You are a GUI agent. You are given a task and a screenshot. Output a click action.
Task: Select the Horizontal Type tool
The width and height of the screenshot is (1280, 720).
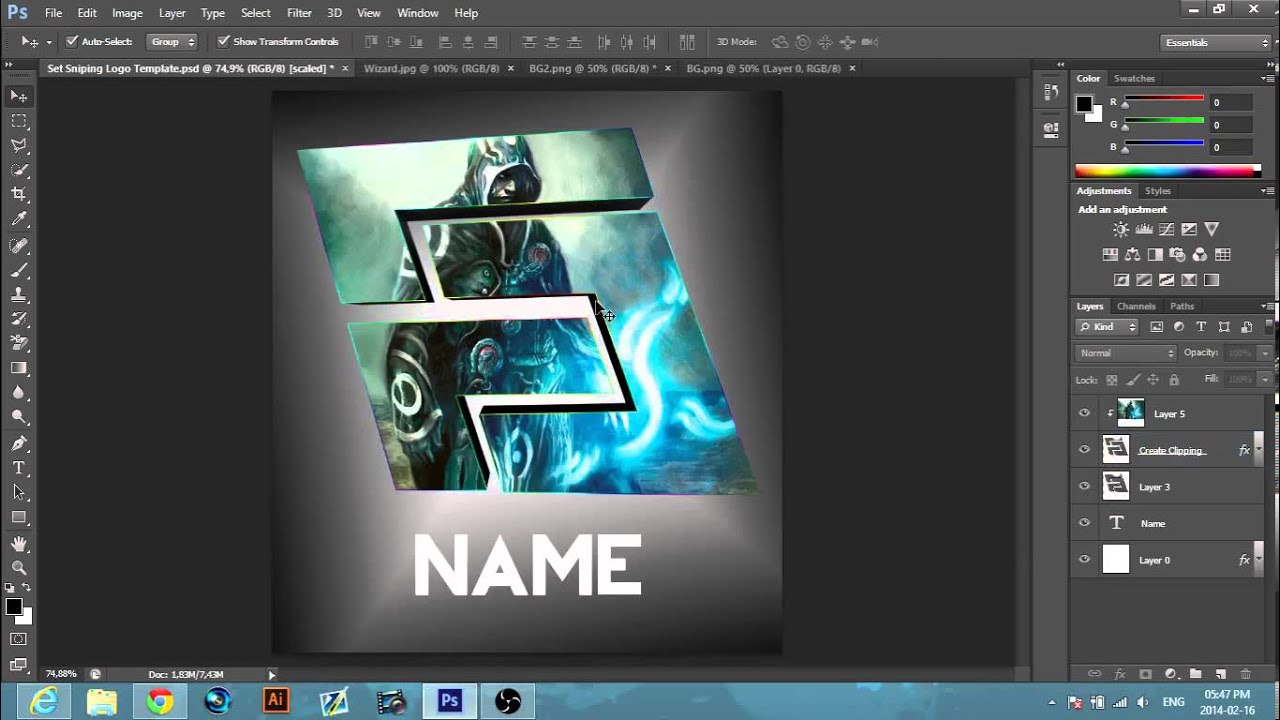pos(19,468)
